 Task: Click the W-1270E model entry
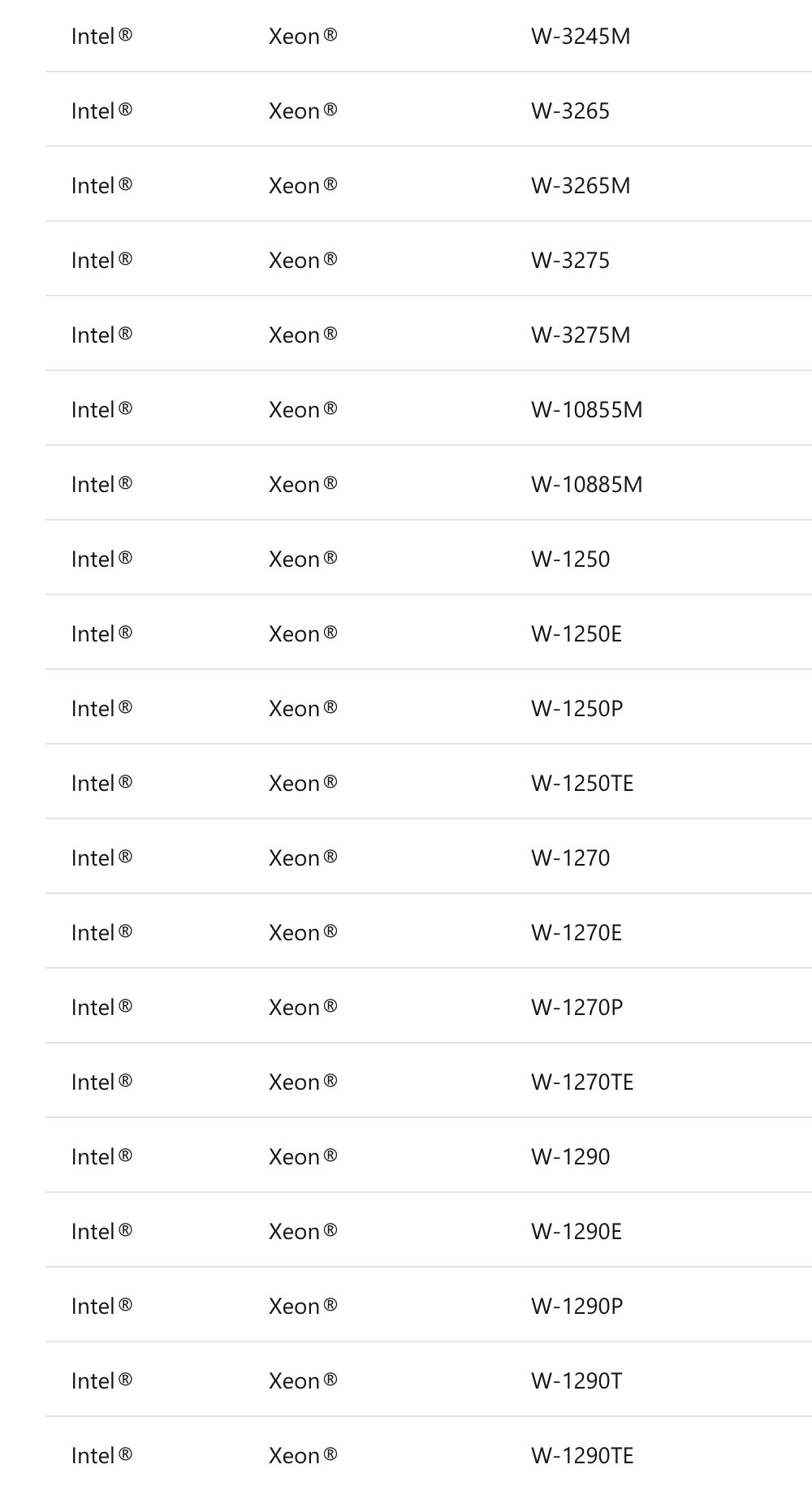[x=577, y=933]
